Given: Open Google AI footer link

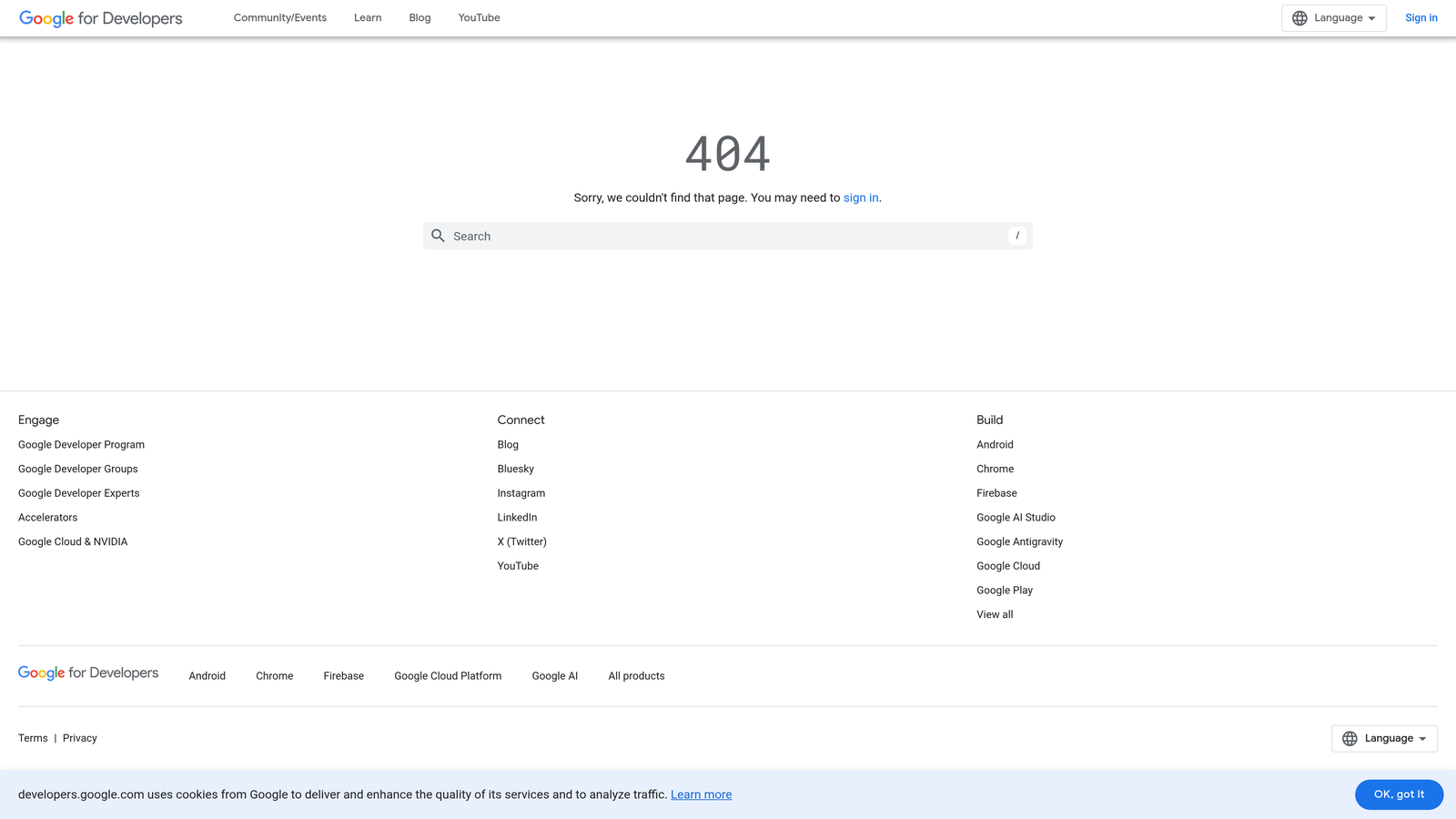Looking at the screenshot, I should [x=555, y=676].
